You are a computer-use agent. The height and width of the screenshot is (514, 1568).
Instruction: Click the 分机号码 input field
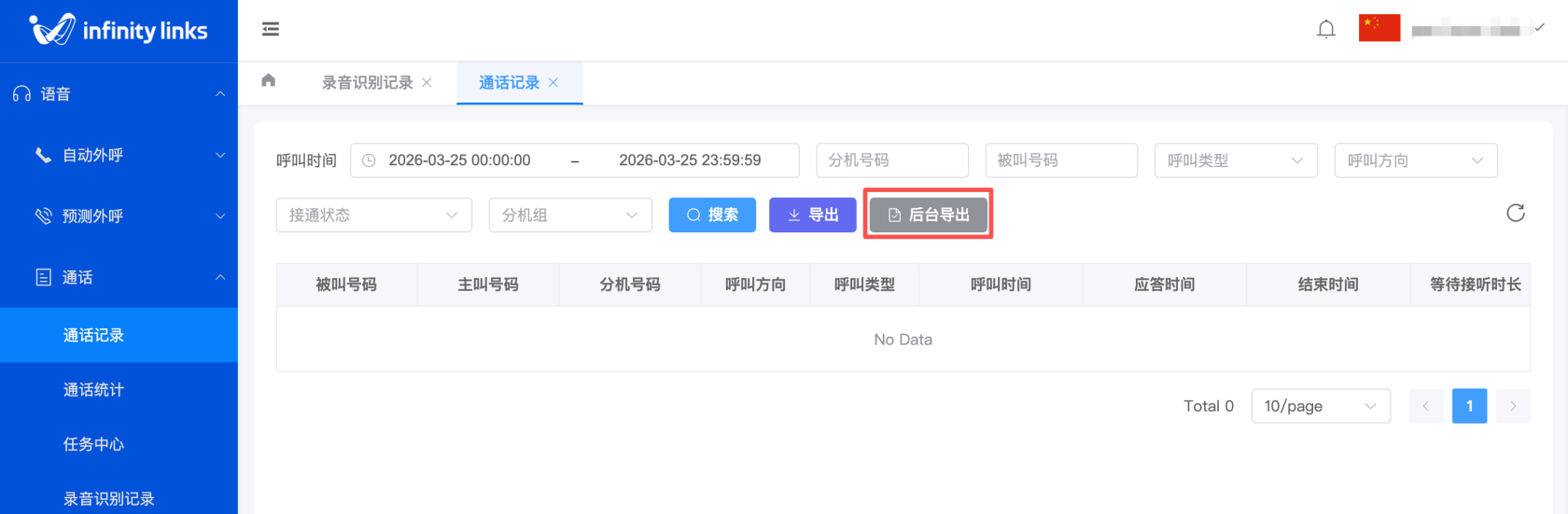(x=891, y=160)
